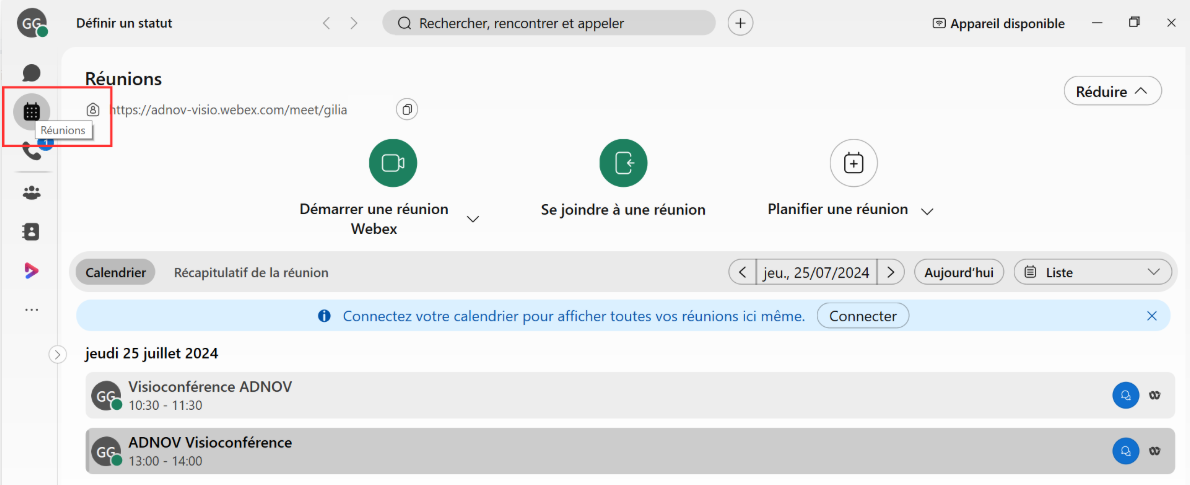Collapse the panel with the Réduire button
The image size is (1190, 485).
coord(1113,91)
